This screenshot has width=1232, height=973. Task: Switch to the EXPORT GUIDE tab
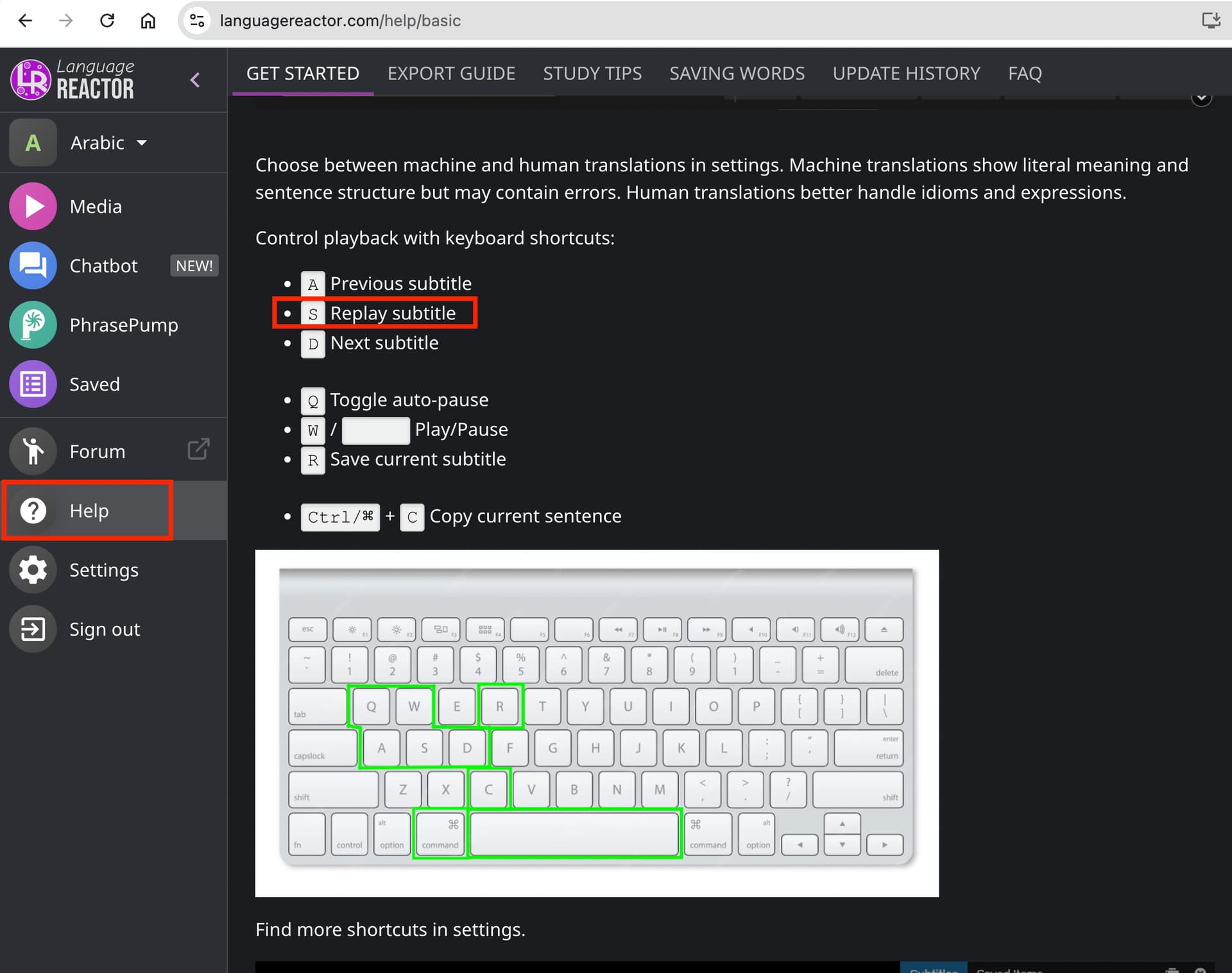[x=451, y=73]
